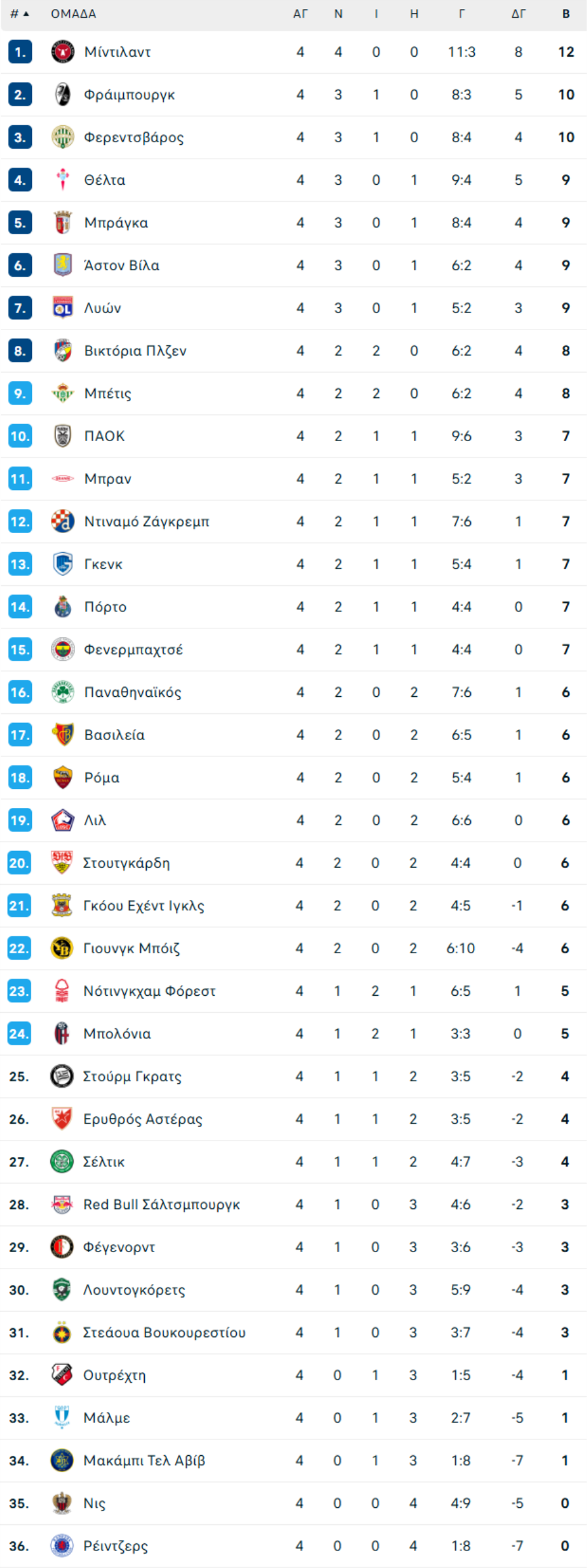587x1568 pixels.
Task: Click the Φενερμπαχτσέ team badge
Action: pyautogui.click(x=63, y=649)
